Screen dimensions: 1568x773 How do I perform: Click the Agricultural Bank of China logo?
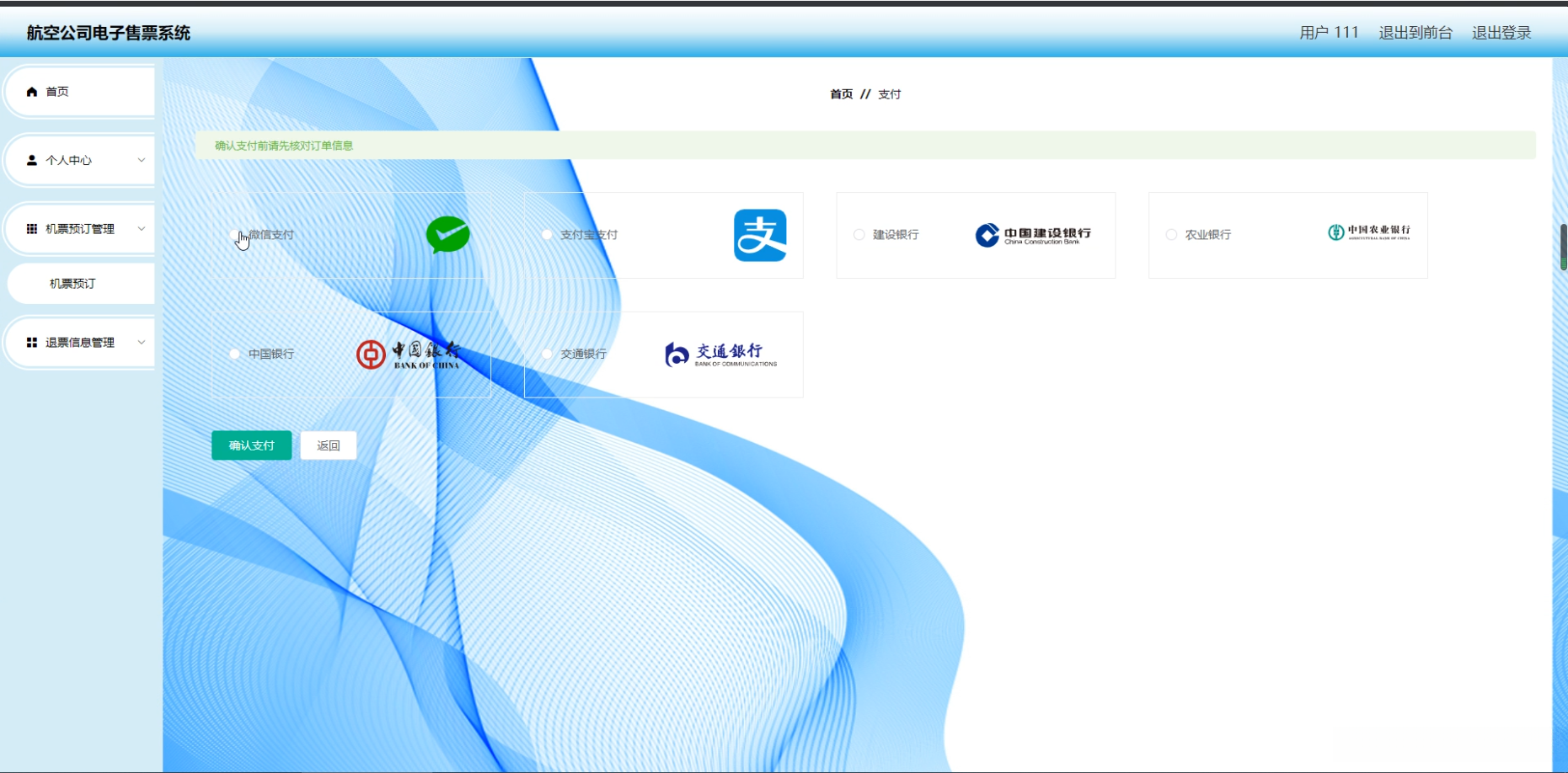tap(1369, 232)
